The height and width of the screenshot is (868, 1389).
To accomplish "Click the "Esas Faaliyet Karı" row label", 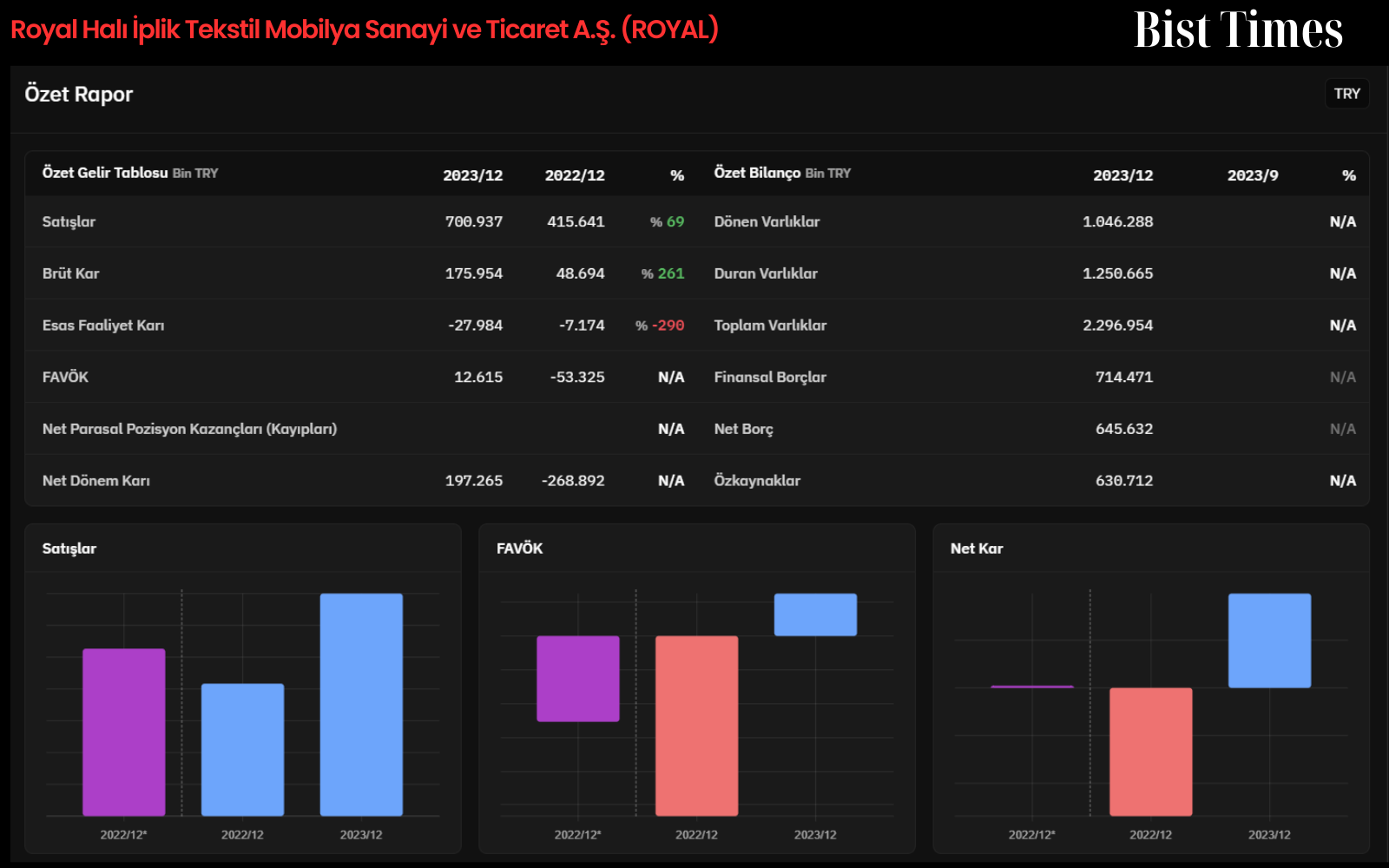I will [x=103, y=325].
